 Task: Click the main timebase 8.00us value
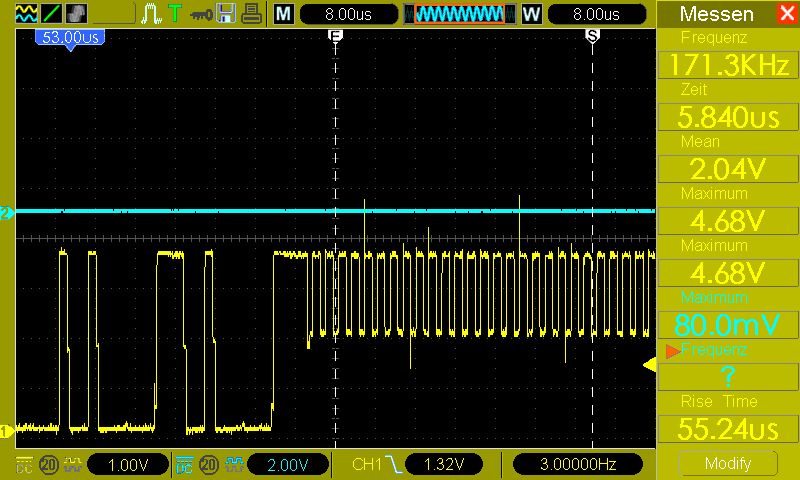tap(348, 14)
